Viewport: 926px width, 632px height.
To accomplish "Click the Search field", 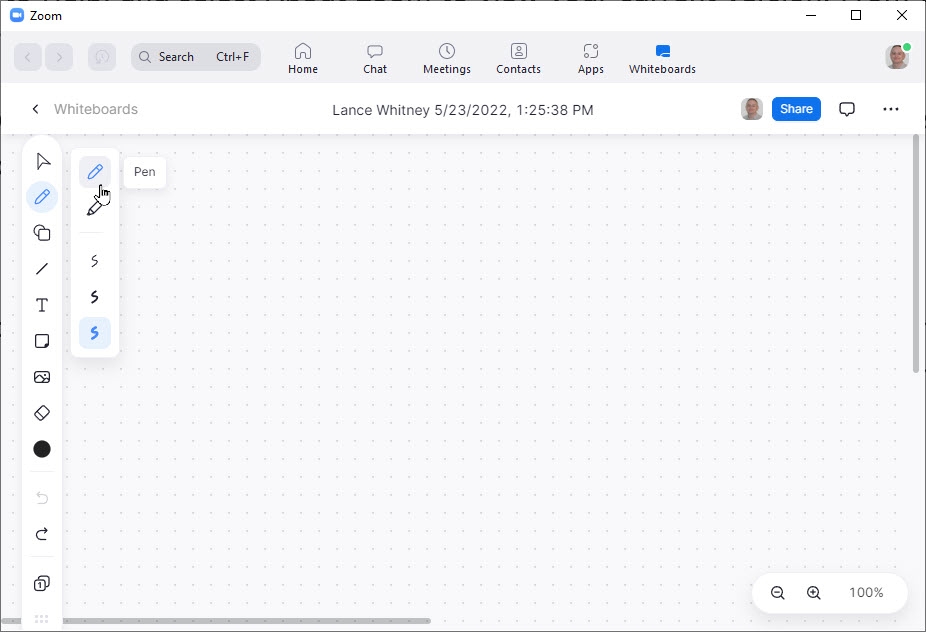I will (x=195, y=57).
